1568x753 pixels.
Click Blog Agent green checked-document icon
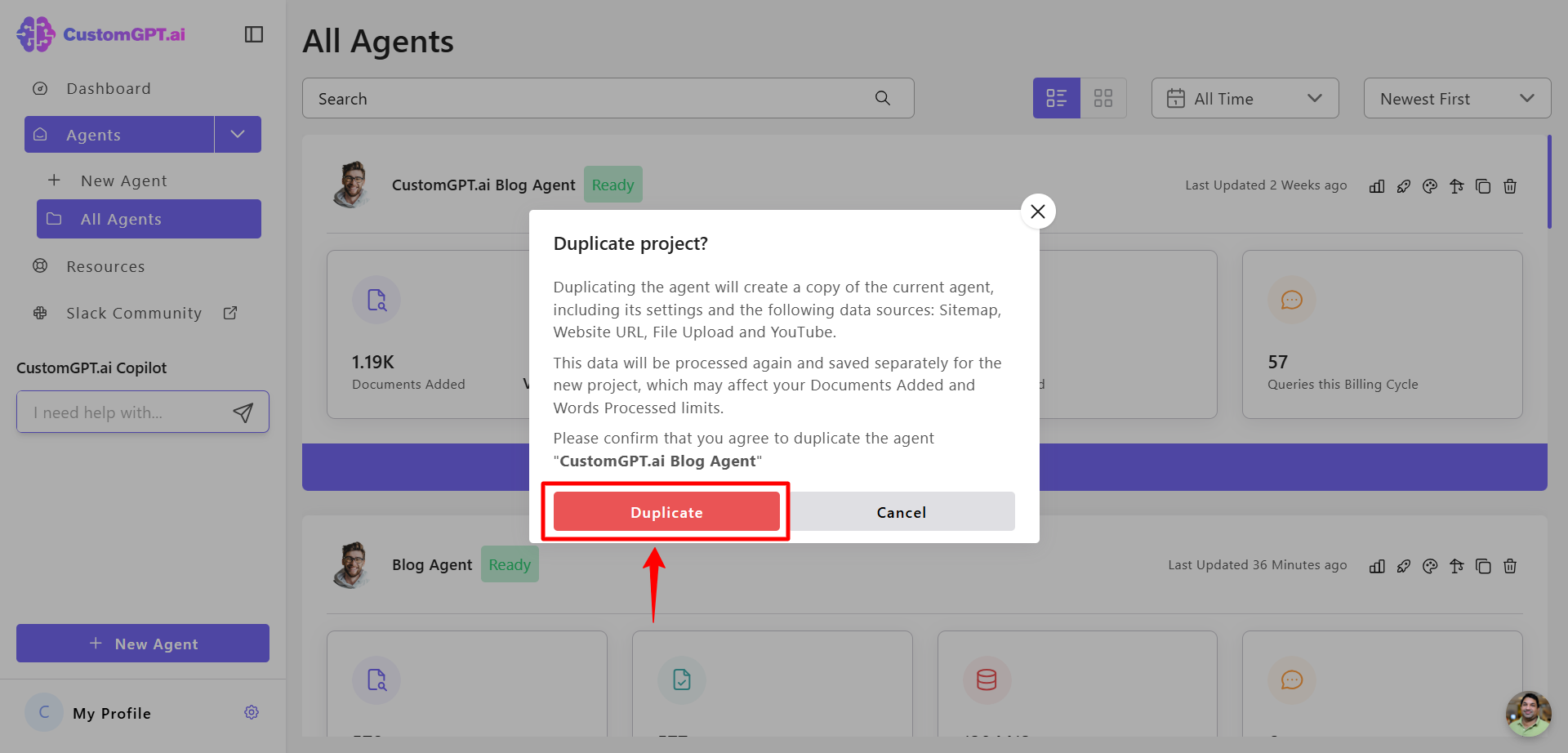682,679
